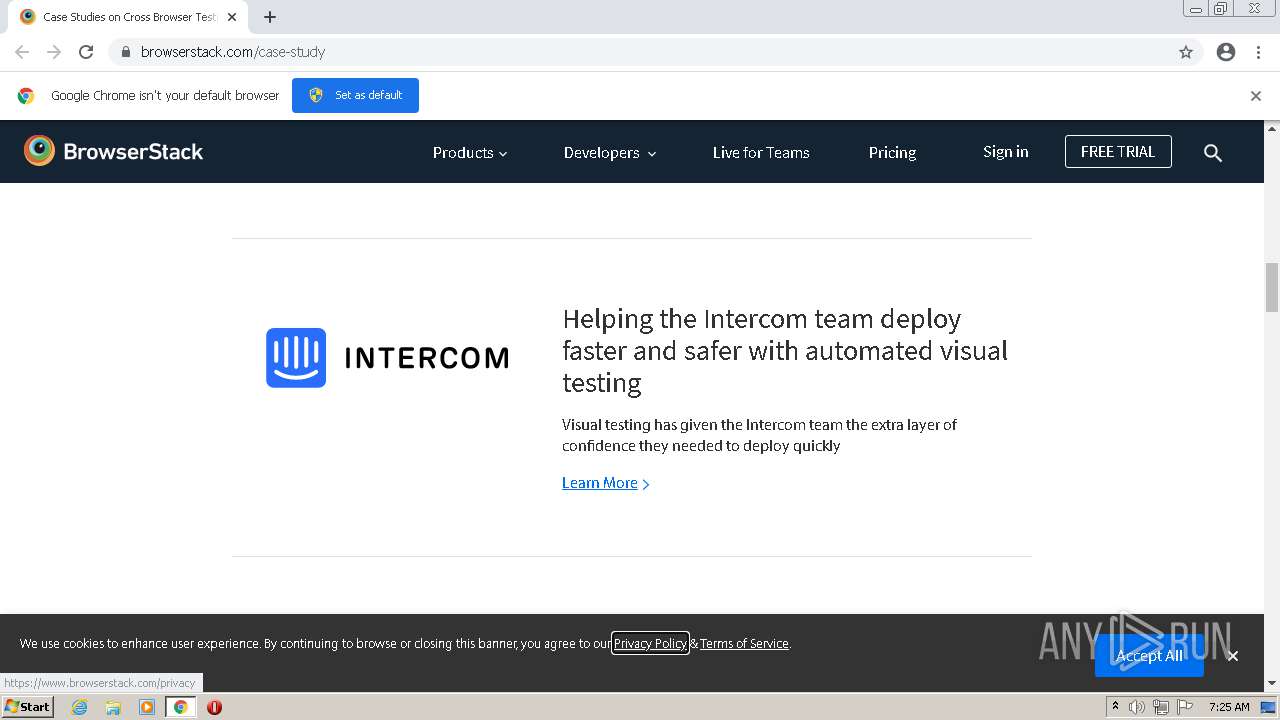Open the Terms of Service link
The image size is (1280, 720).
[x=744, y=644]
